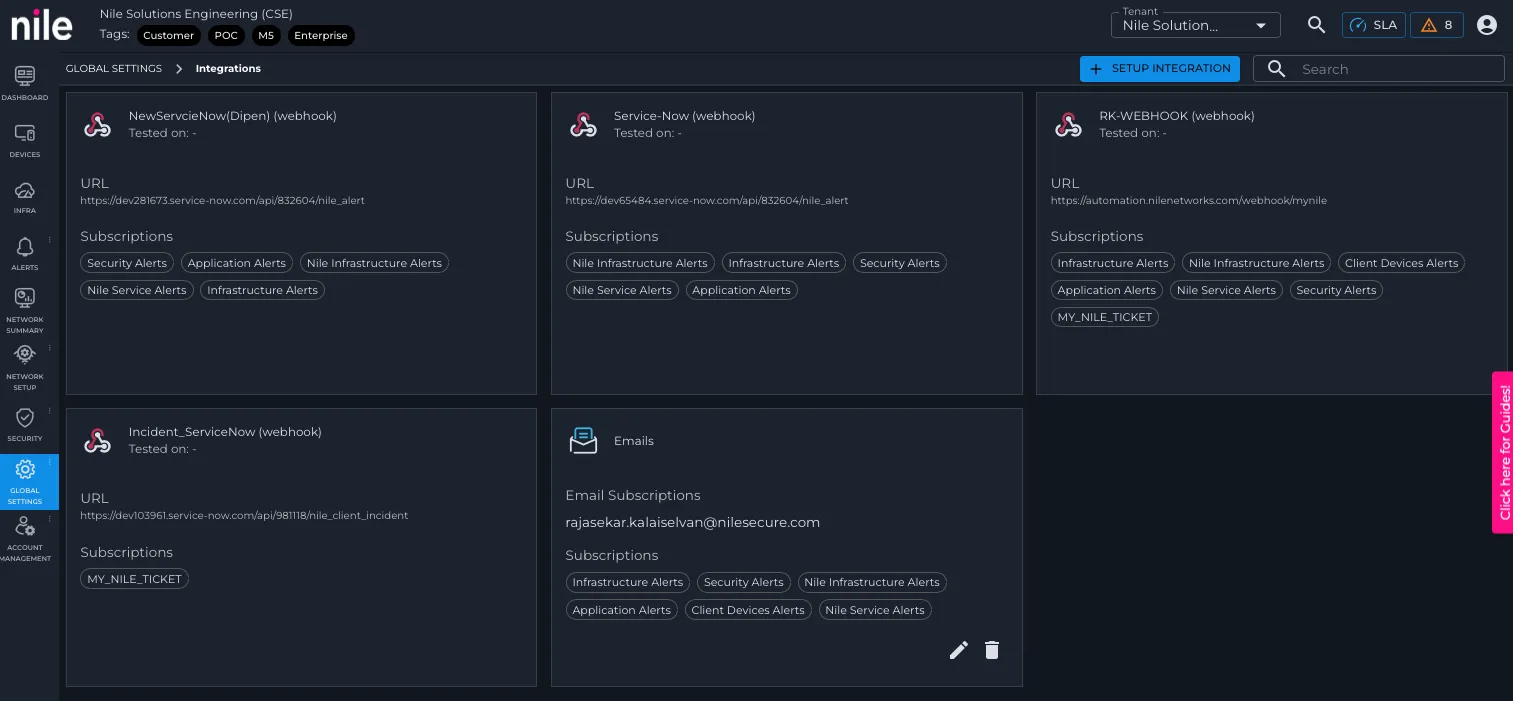The image size is (1513, 701).
Task: Click the Nile logo
Action: [42, 25]
